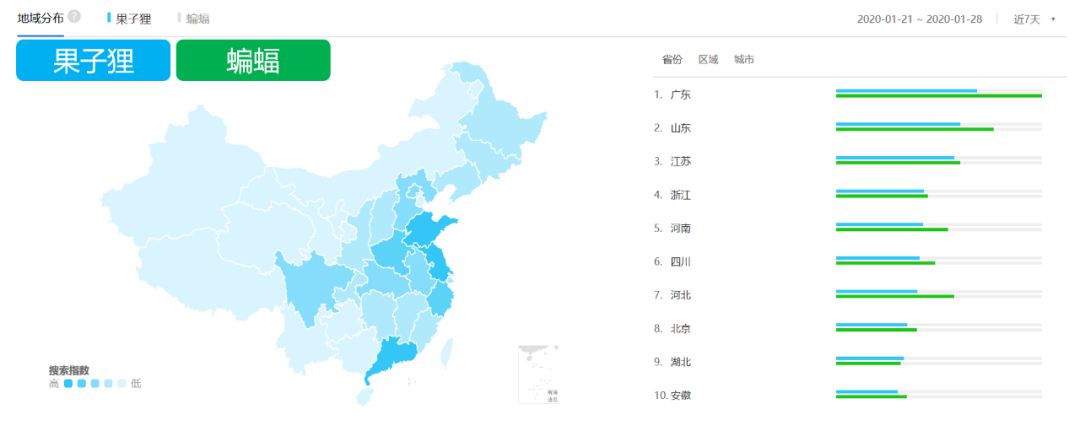The width and height of the screenshot is (1080, 431).
Task: Click the large green 蝙蝠 label
Action: 253,60
